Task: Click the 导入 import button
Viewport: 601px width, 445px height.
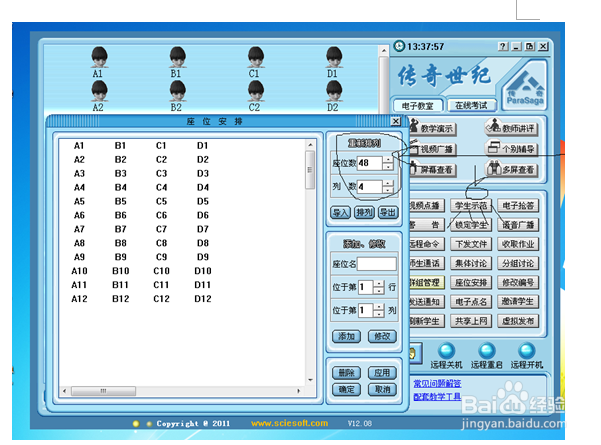Action: click(x=340, y=212)
